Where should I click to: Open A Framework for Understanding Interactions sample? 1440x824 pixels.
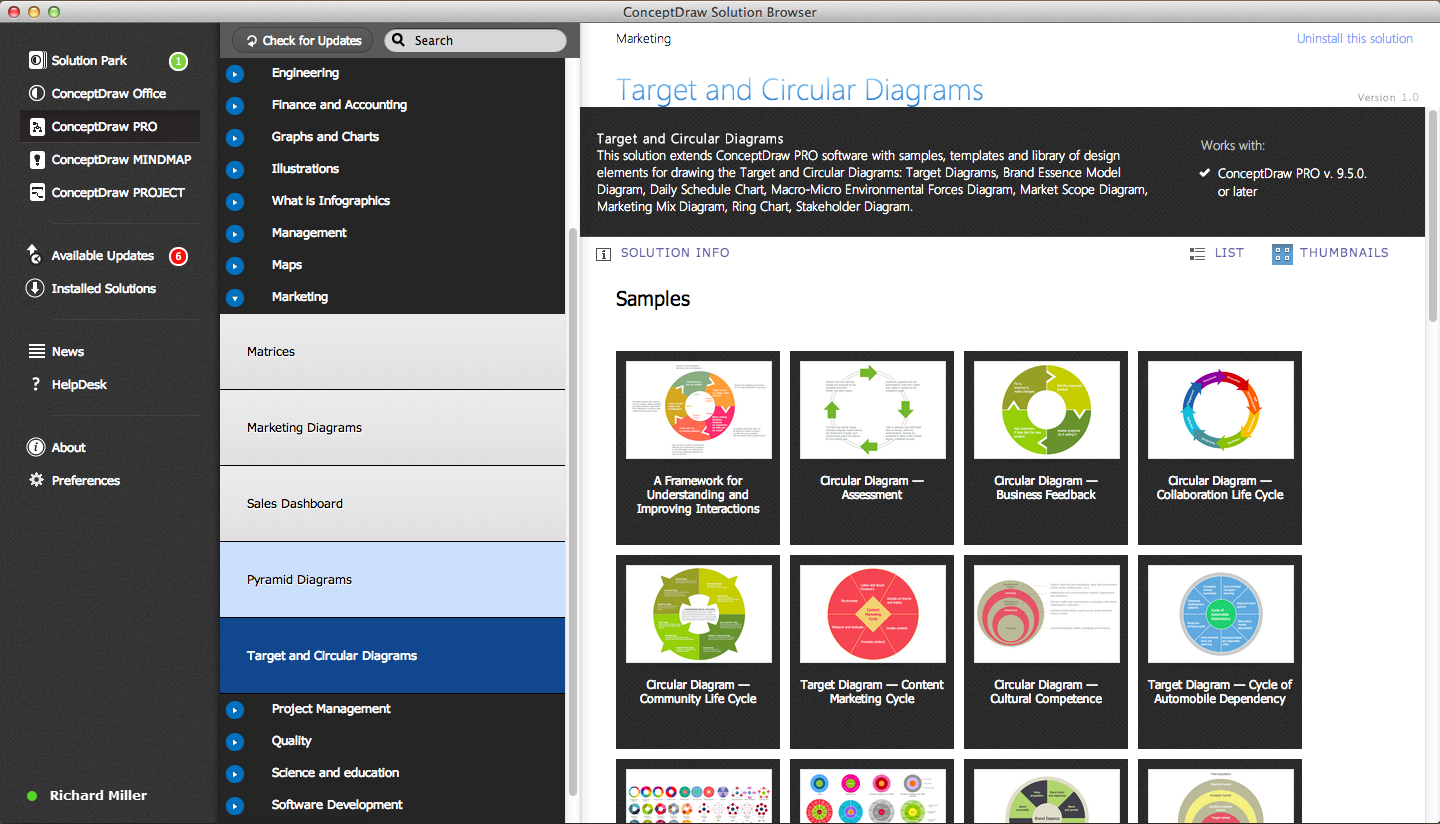(x=698, y=448)
